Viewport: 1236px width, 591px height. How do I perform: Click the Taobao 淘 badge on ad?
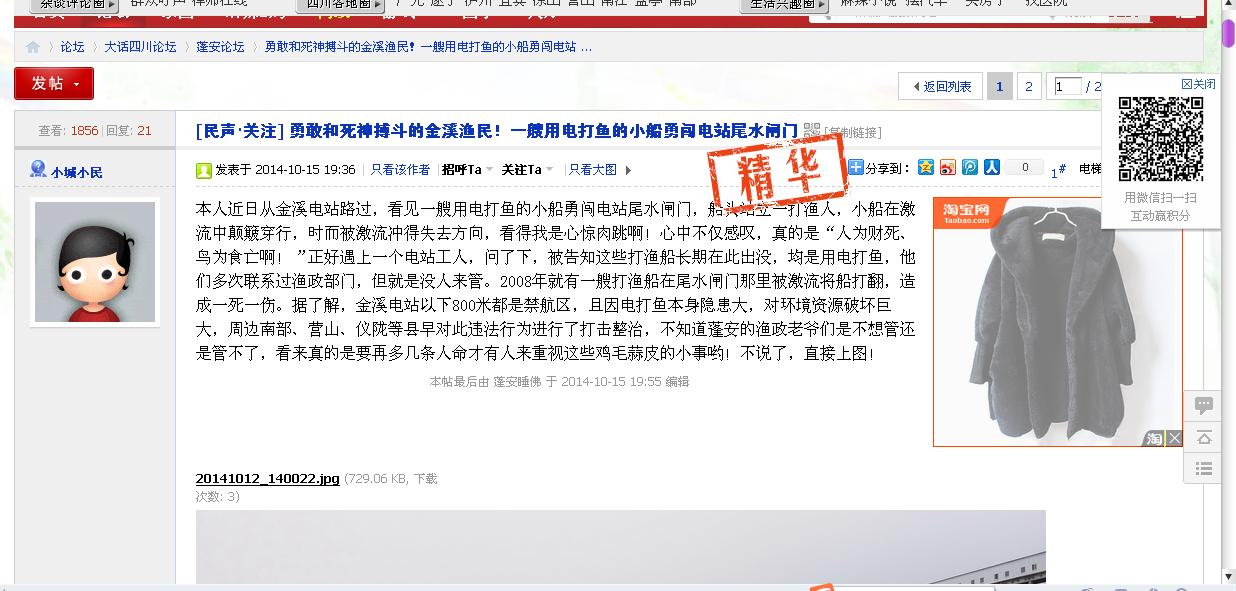click(1155, 438)
